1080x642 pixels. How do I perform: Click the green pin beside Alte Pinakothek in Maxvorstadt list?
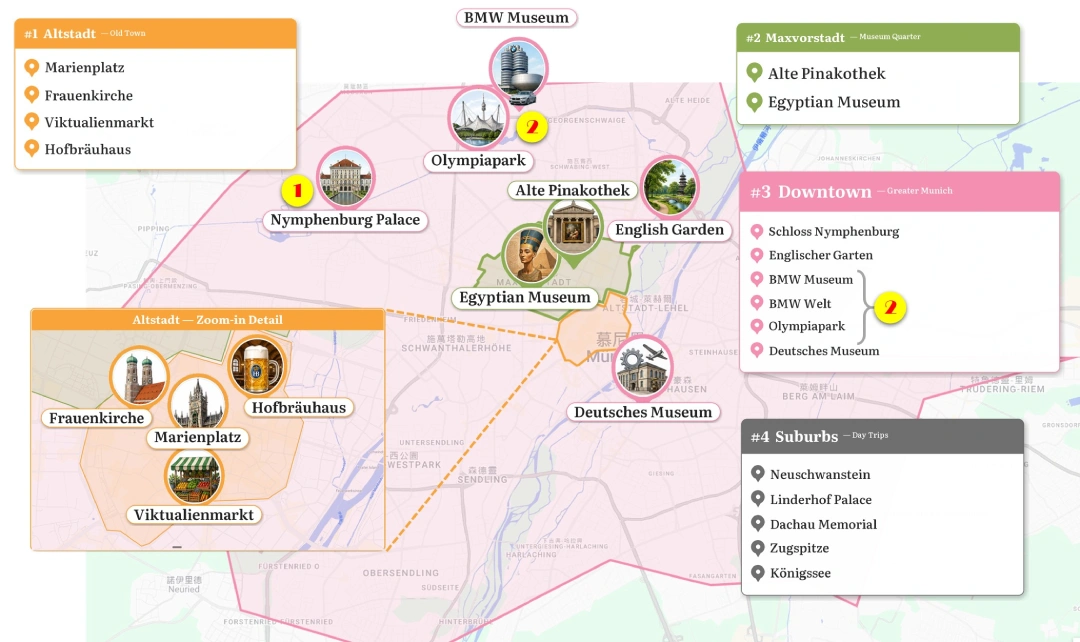pos(754,72)
